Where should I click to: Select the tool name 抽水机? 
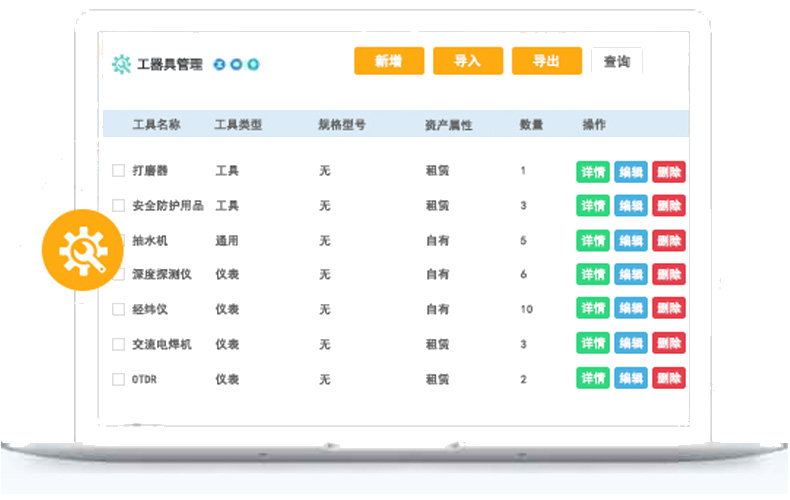click(150, 240)
